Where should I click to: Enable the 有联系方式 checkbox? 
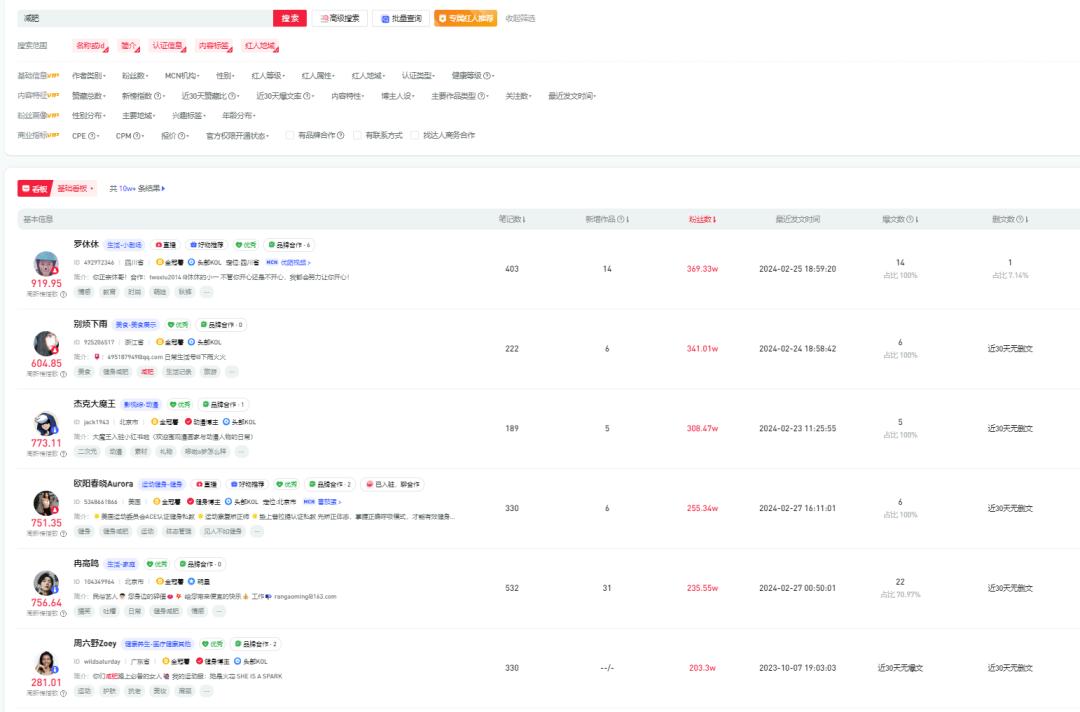[x=357, y=135]
